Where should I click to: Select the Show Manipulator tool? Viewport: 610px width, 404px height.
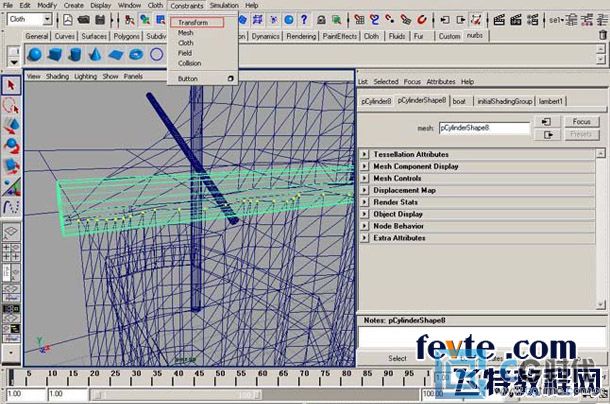11,186
